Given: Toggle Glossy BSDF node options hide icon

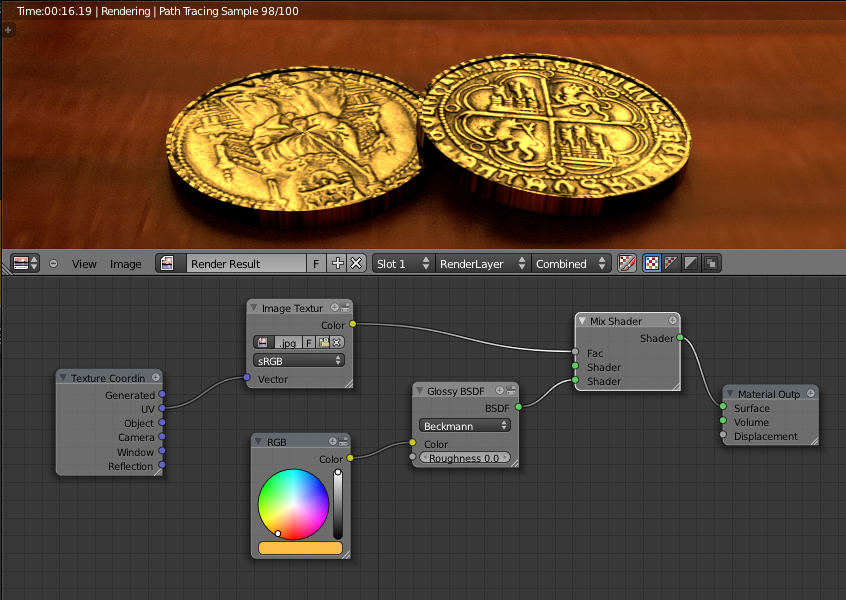Looking at the screenshot, I should pyautogui.click(x=510, y=390).
